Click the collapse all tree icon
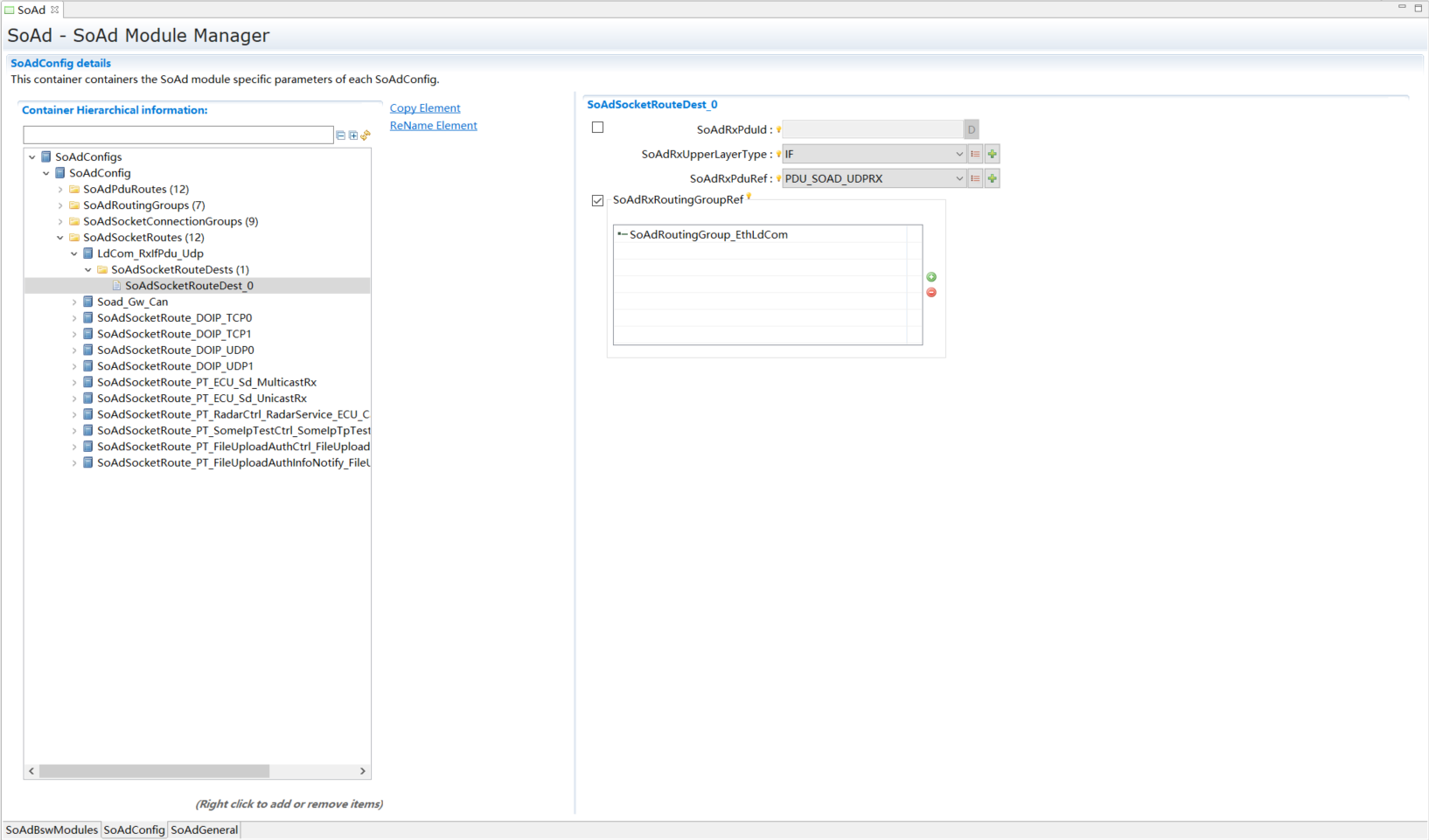Screen dimensions: 1429x840 pyautogui.click(x=341, y=135)
